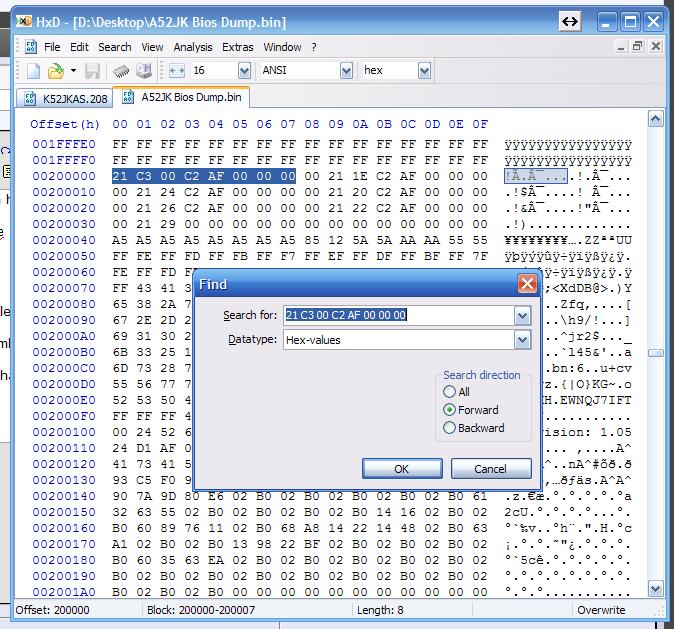Expand the bytes per row dropdown showing 16
This screenshot has width=674, height=629.
244,71
